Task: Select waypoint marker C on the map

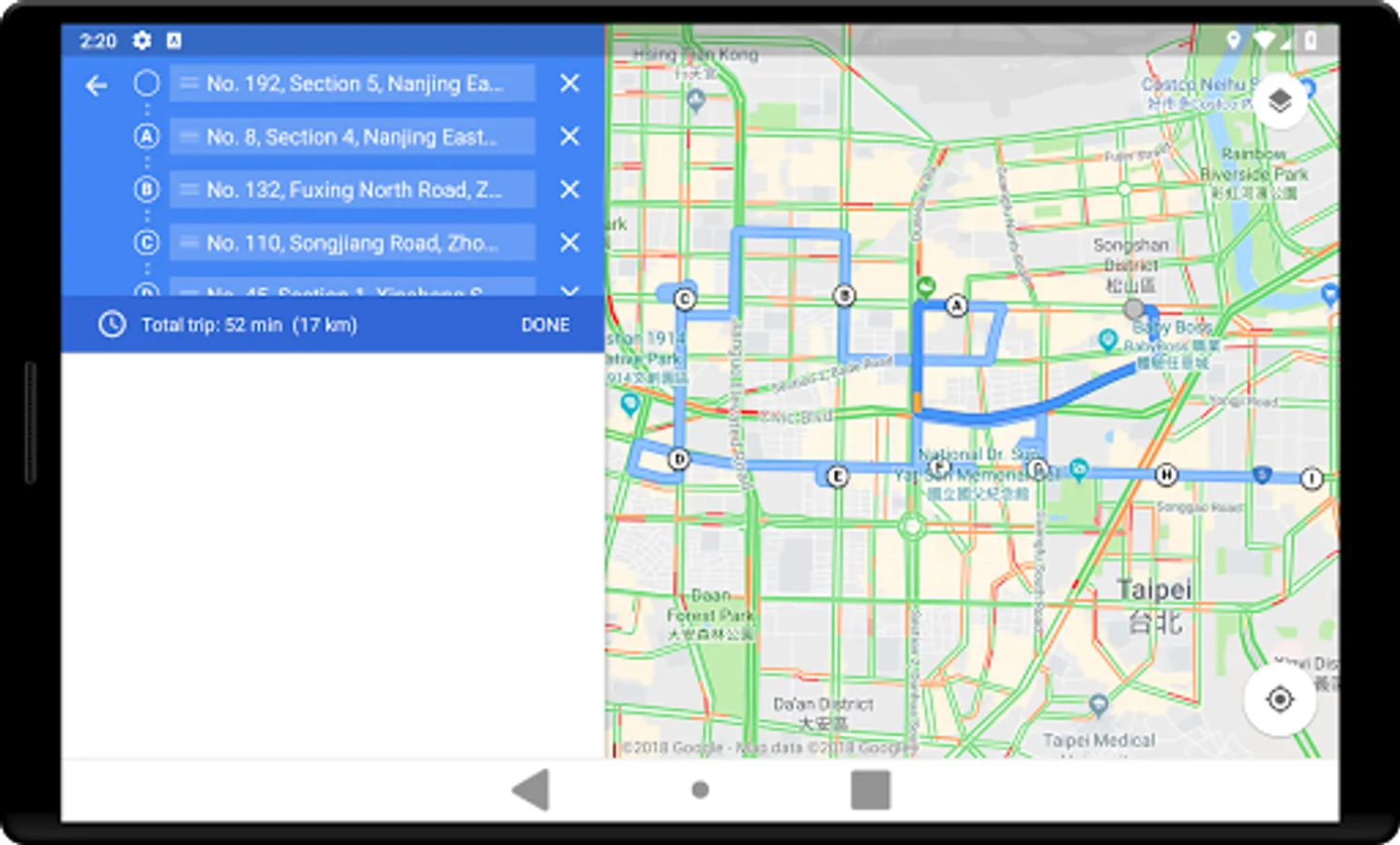Action: (685, 299)
